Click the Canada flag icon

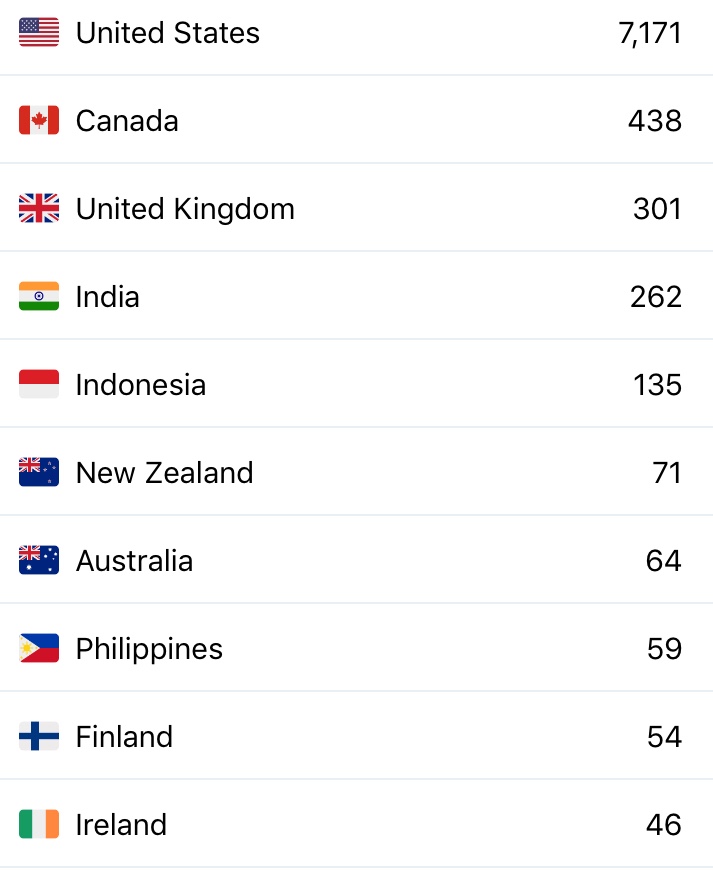coord(39,121)
